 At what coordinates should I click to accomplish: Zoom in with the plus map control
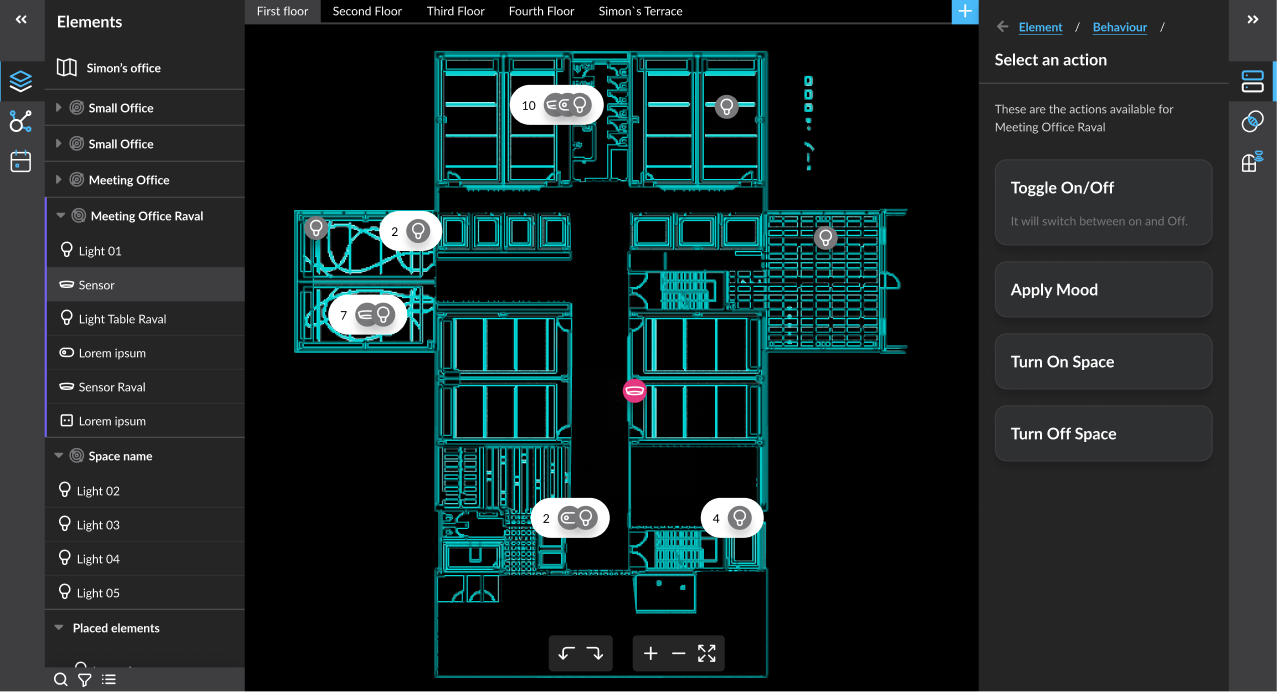pyautogui.click(x=650, y=653)
